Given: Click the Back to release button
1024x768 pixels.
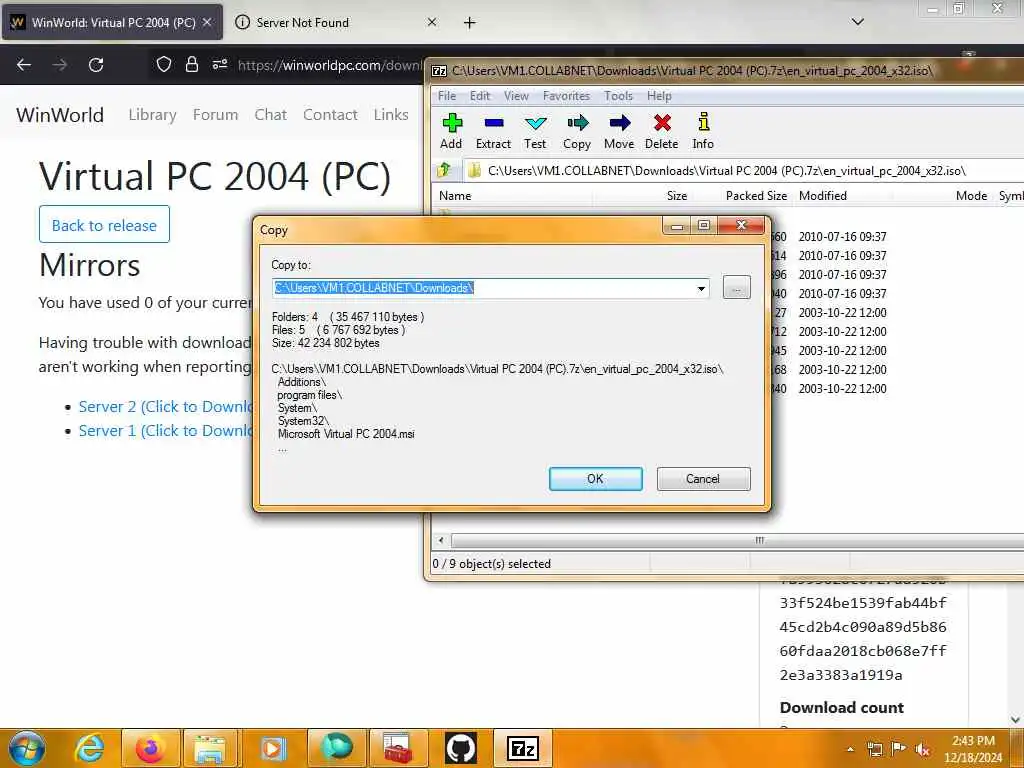Looking at the screenshot, I should tap(104, 225).
